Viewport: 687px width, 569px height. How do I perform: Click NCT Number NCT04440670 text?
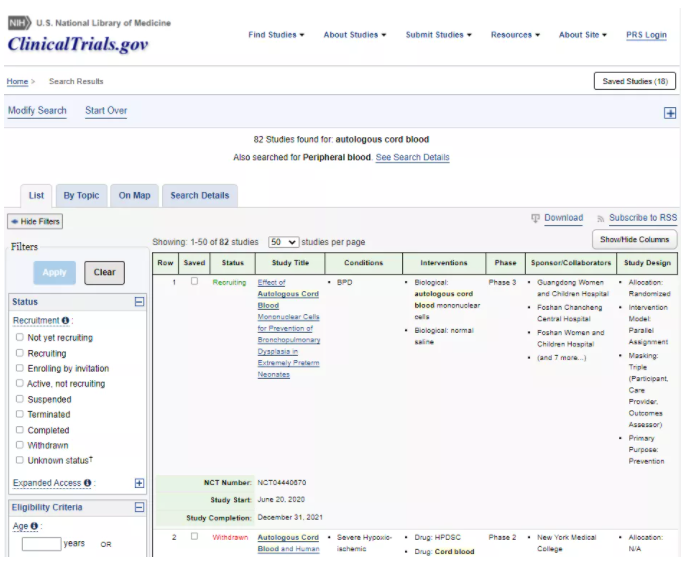pos(282,483)
